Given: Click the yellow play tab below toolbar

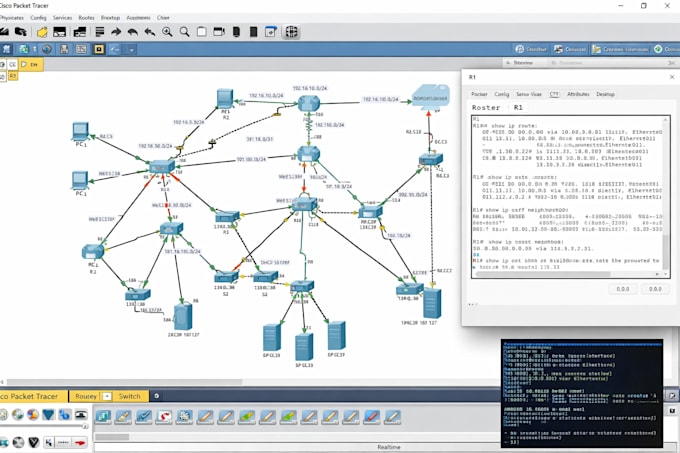Looking at the screenshot, I should pos(30,65).
